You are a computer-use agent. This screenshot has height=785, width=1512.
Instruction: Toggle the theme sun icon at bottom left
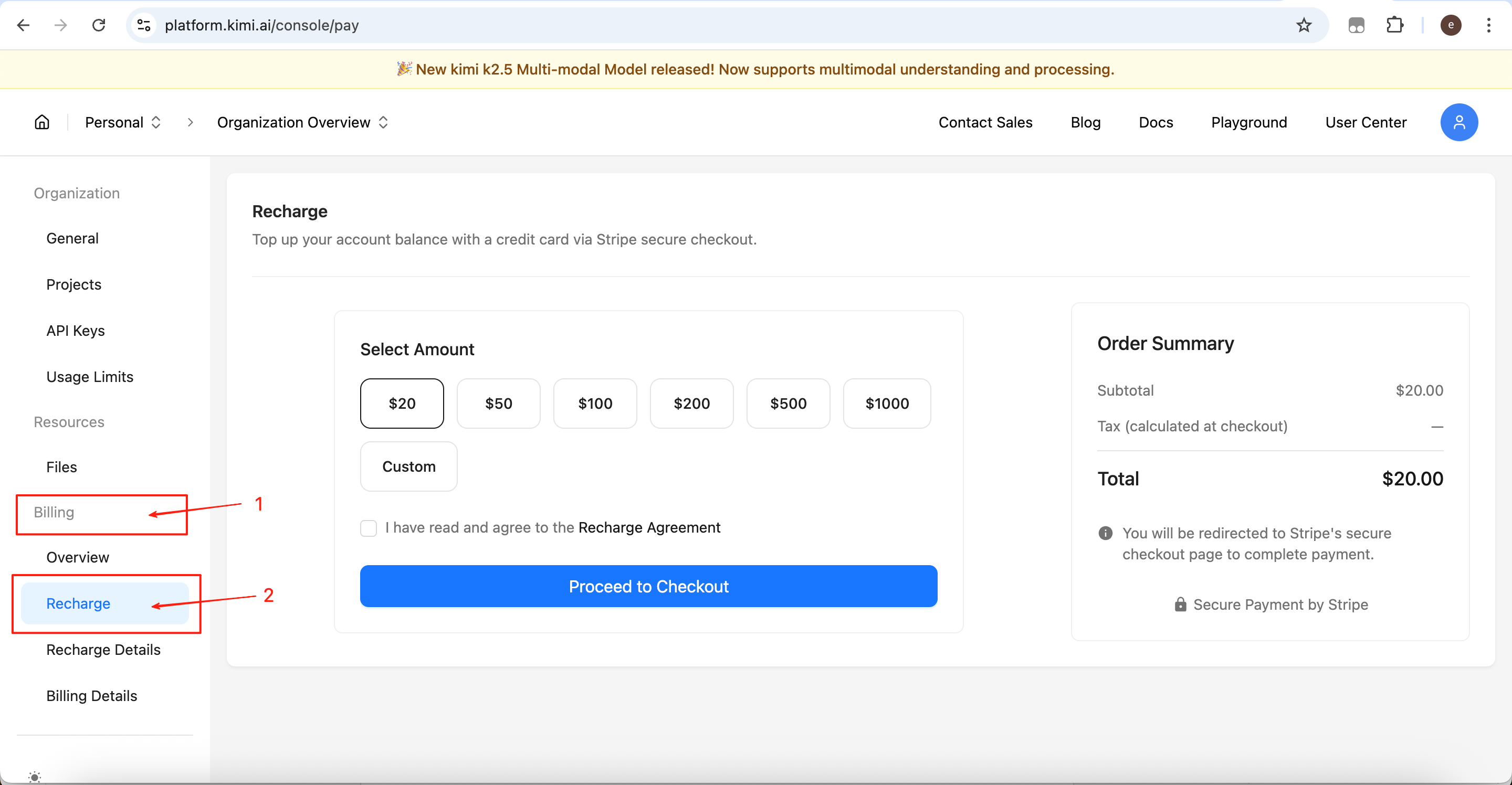pos(35,777)
